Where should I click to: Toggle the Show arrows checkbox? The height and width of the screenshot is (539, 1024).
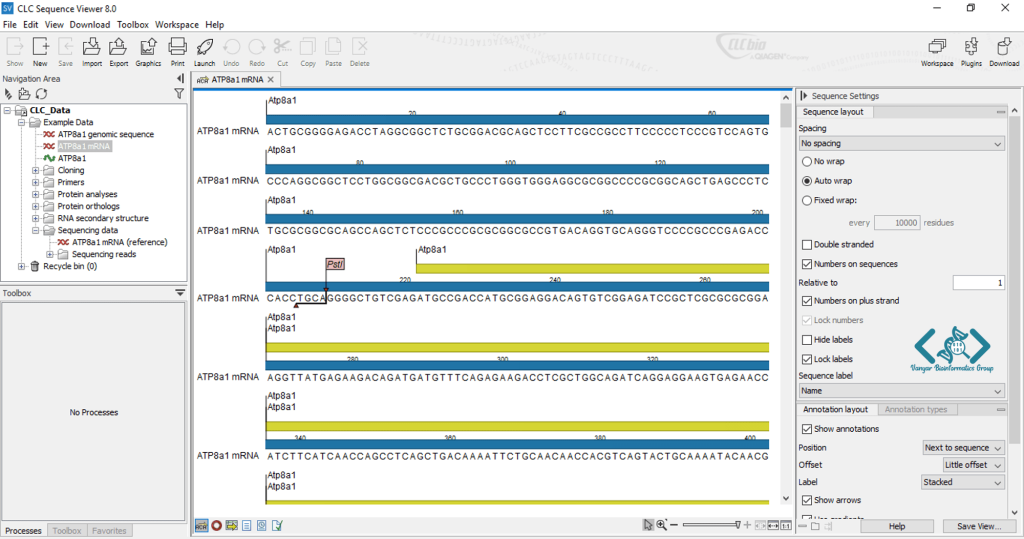point(807,500)
